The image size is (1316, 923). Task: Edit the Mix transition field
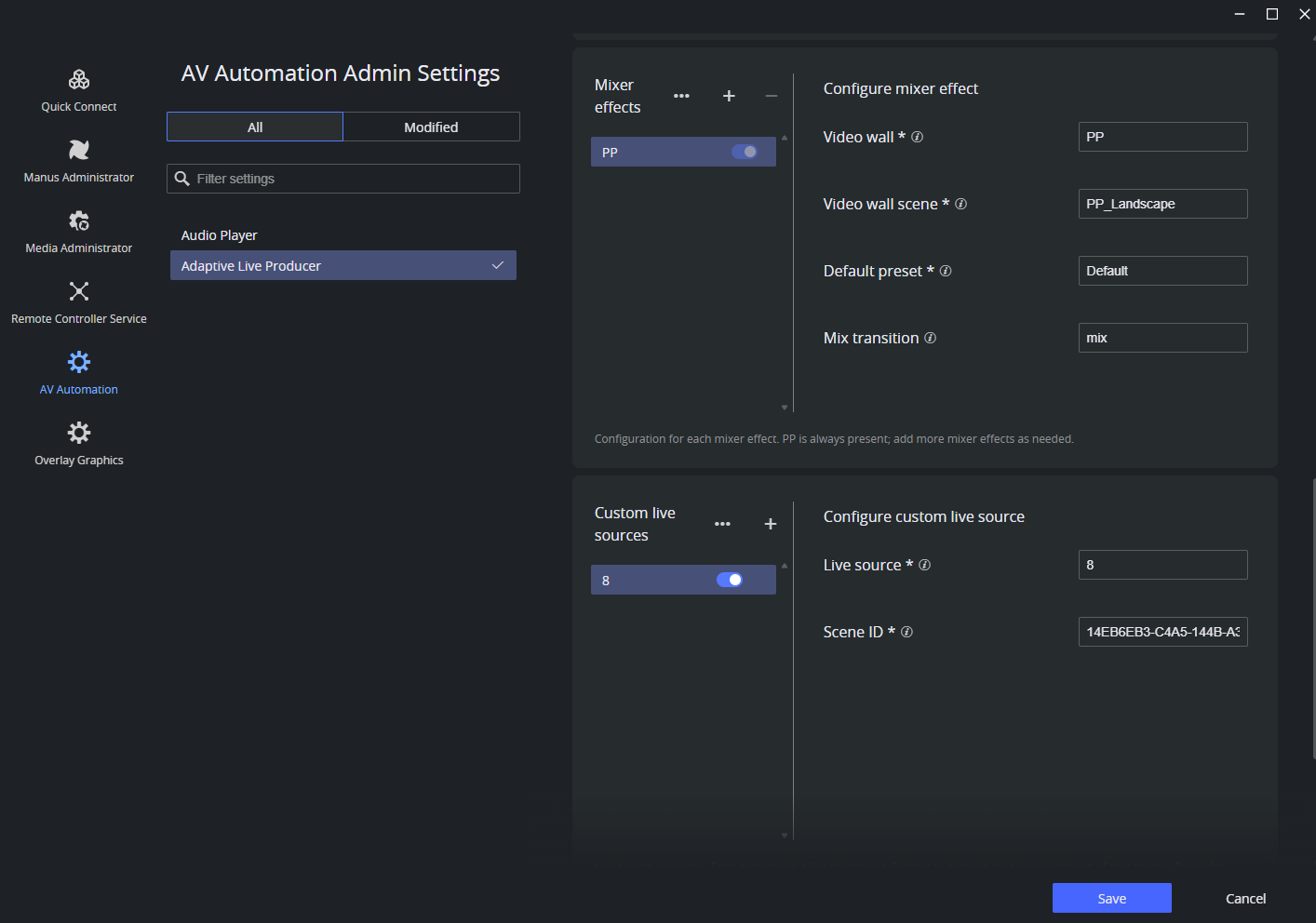click(1162, 338)
